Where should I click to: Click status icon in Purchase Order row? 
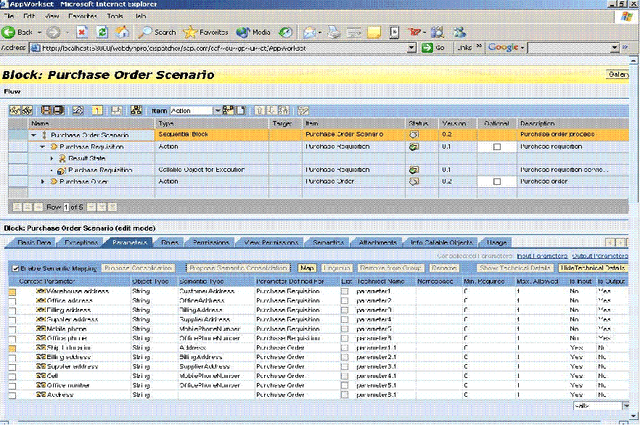pyautogui.click(x=412, y=182)
